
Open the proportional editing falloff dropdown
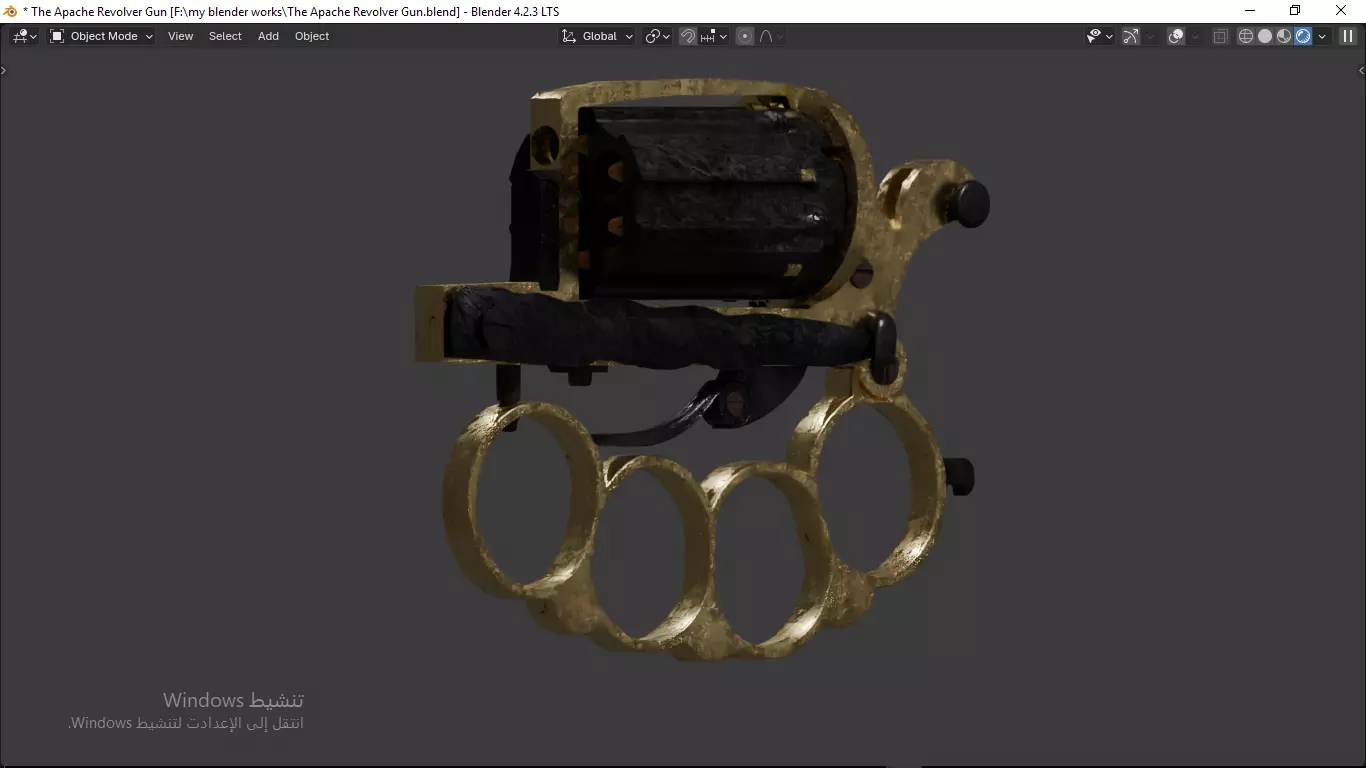pyautogui.click(x=771, y=36)
